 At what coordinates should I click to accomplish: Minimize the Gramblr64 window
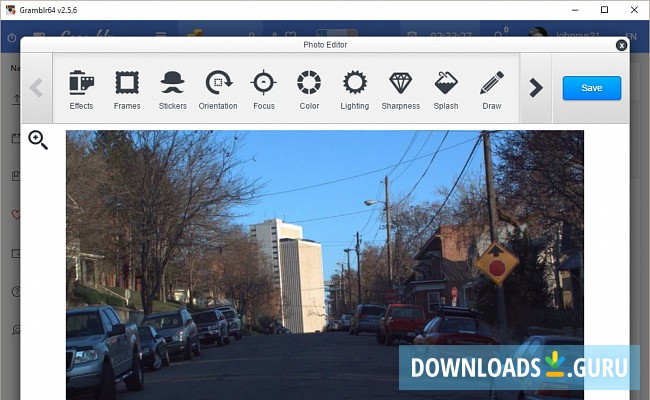(x=575, y=10)
